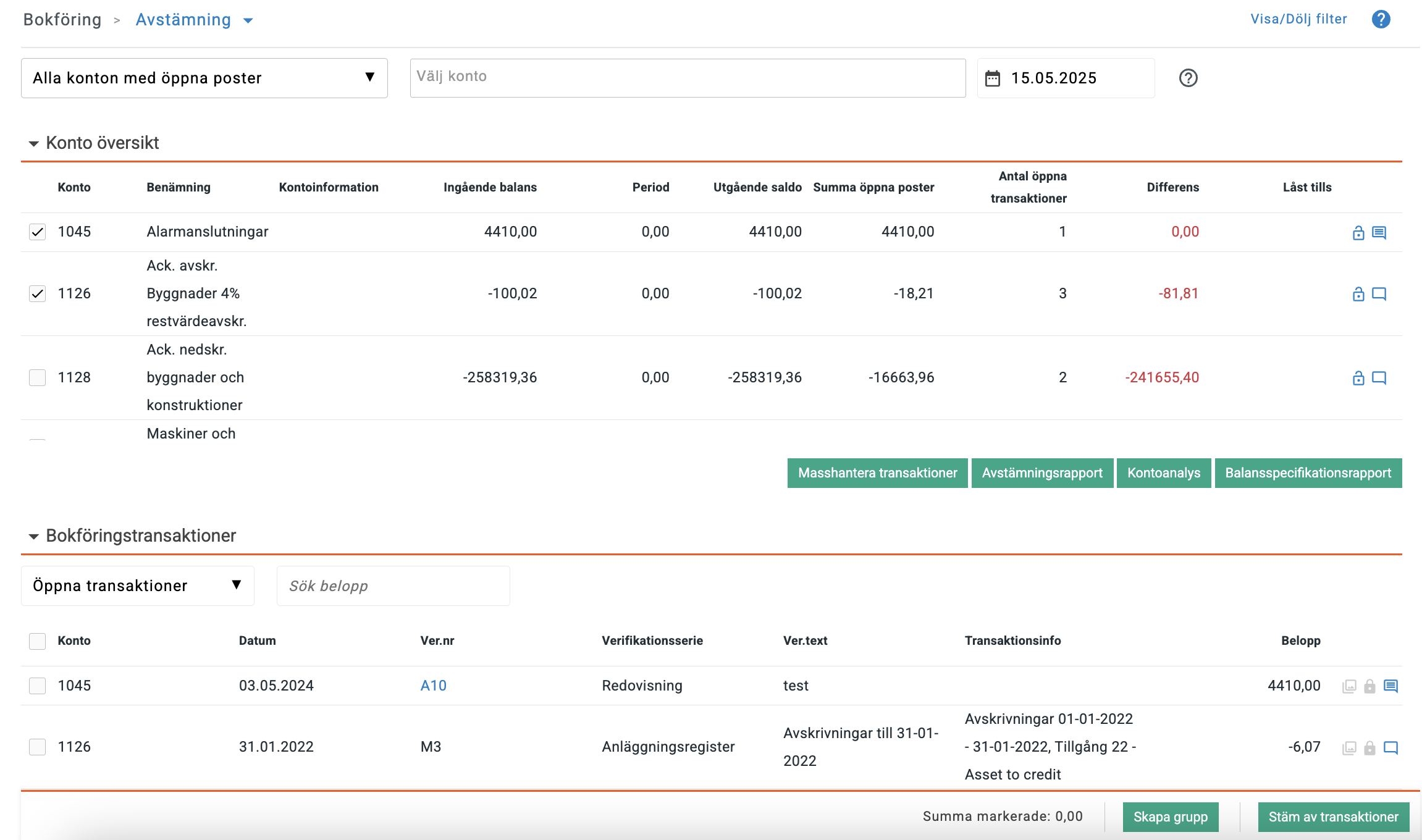Image resolution: width=1422 pixels, height=840 pixels.
Task: Click the date field 15.05.2025
Action: coord(1066,78)
